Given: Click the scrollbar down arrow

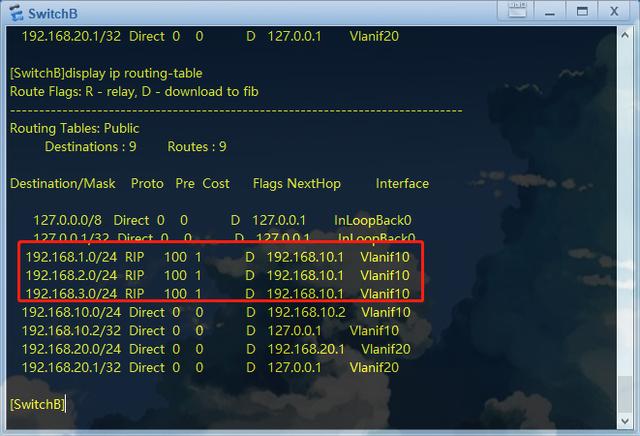Looking at the screenshot, I should coord(624,420).
